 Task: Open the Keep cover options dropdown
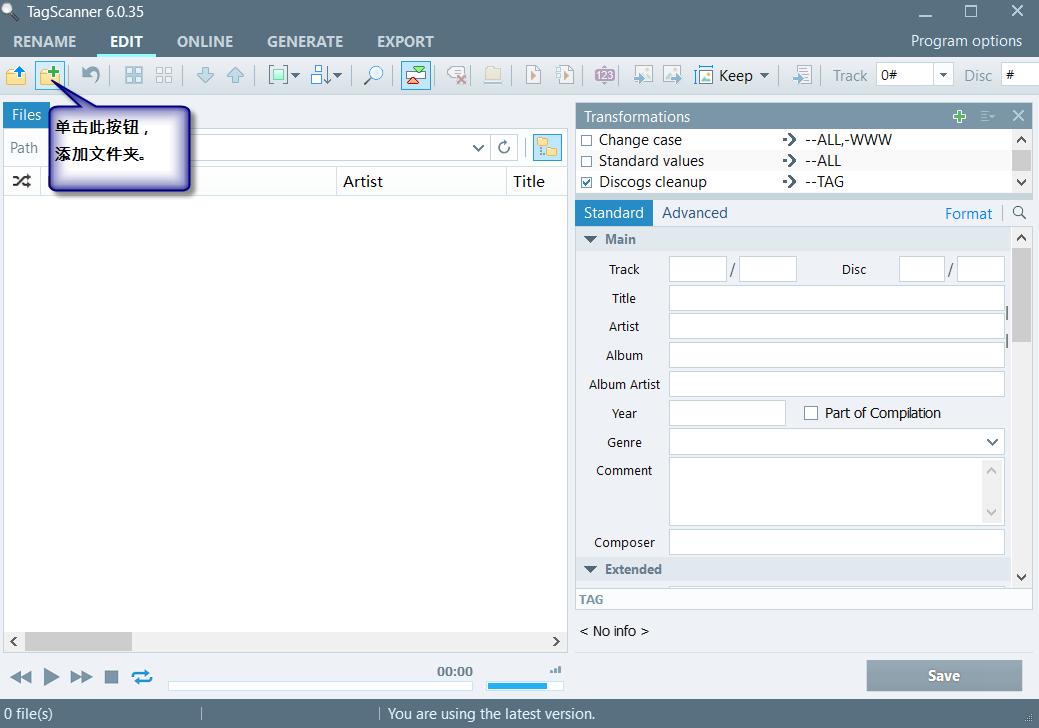[x=765, y=75]
